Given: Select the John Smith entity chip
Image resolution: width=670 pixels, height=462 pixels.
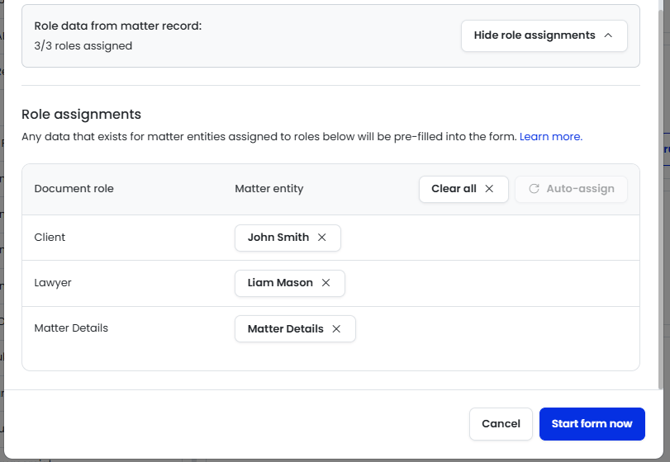Looking at the screenshot, I should [x=278, y=238].
